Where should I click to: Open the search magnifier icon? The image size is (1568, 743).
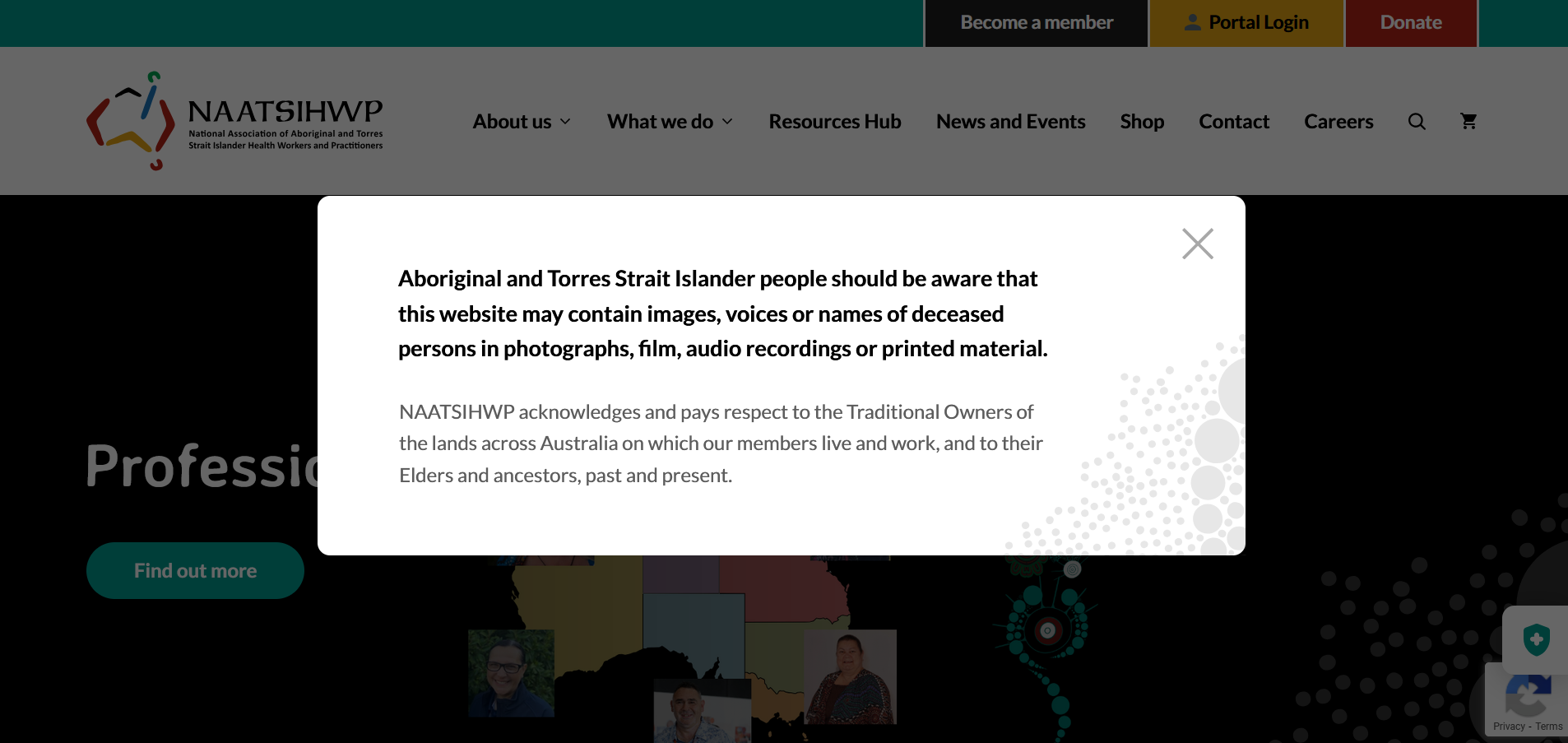(1416, 122)
